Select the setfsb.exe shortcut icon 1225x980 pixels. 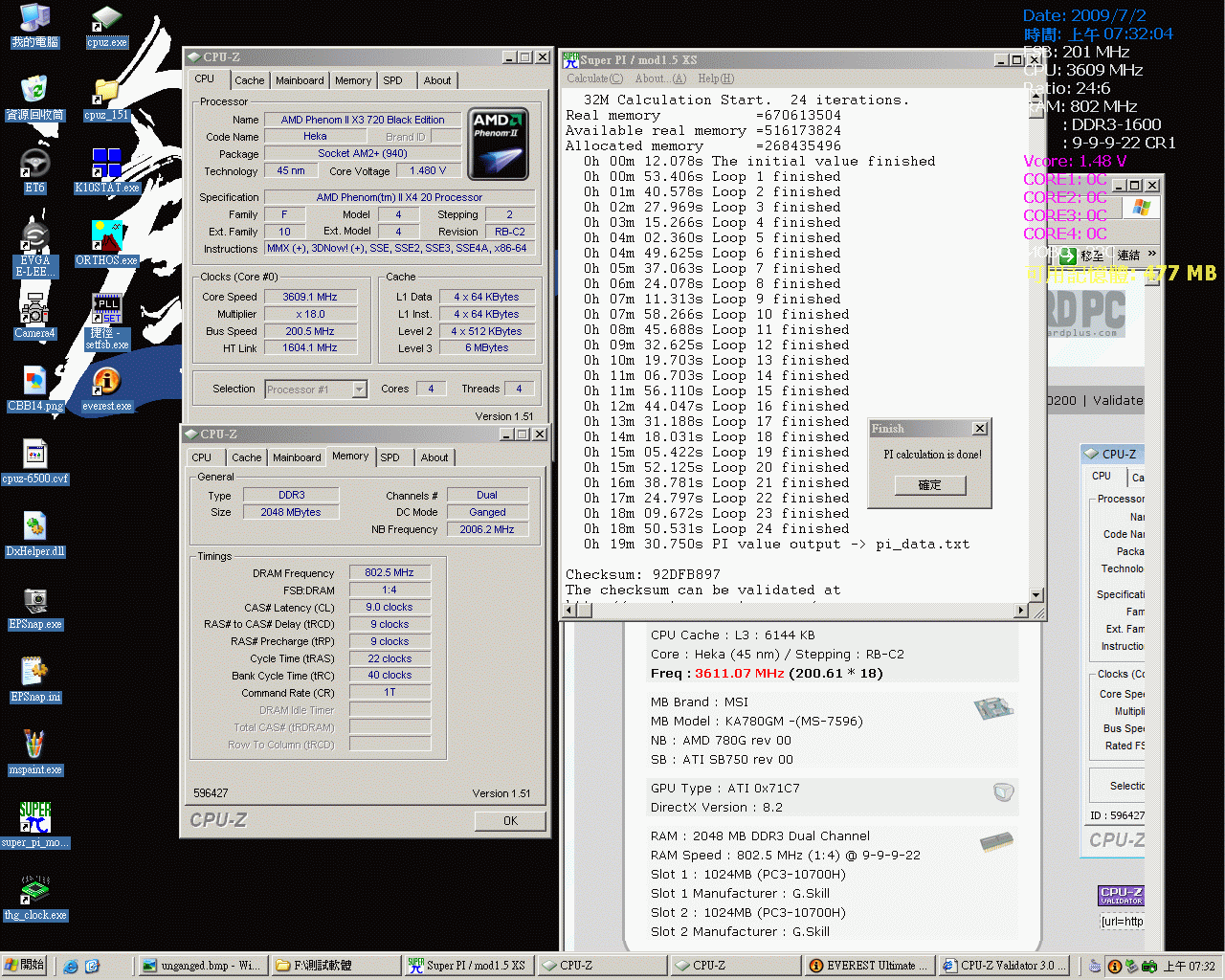point(106,323)
